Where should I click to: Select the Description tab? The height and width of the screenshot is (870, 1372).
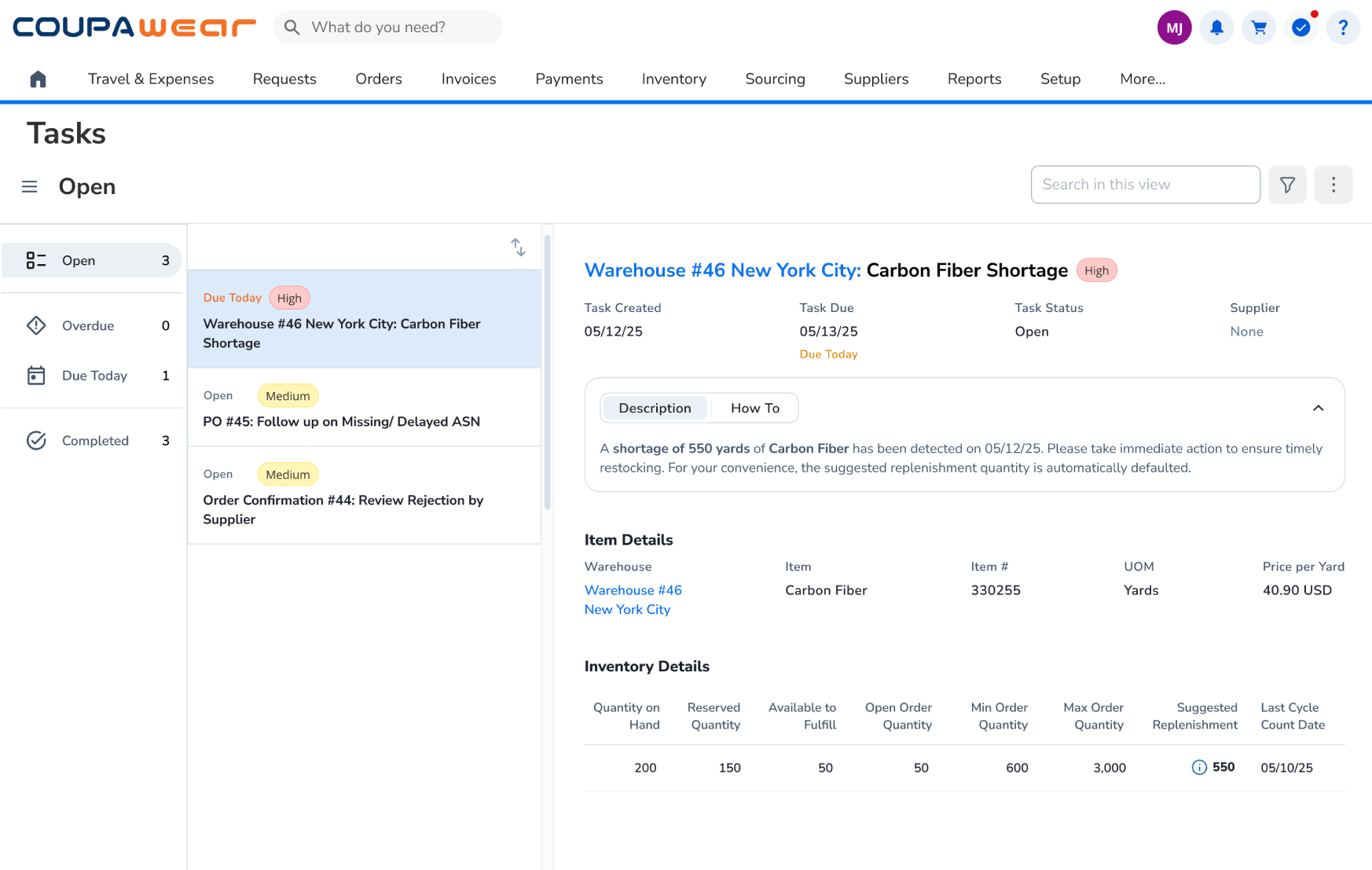655,408
